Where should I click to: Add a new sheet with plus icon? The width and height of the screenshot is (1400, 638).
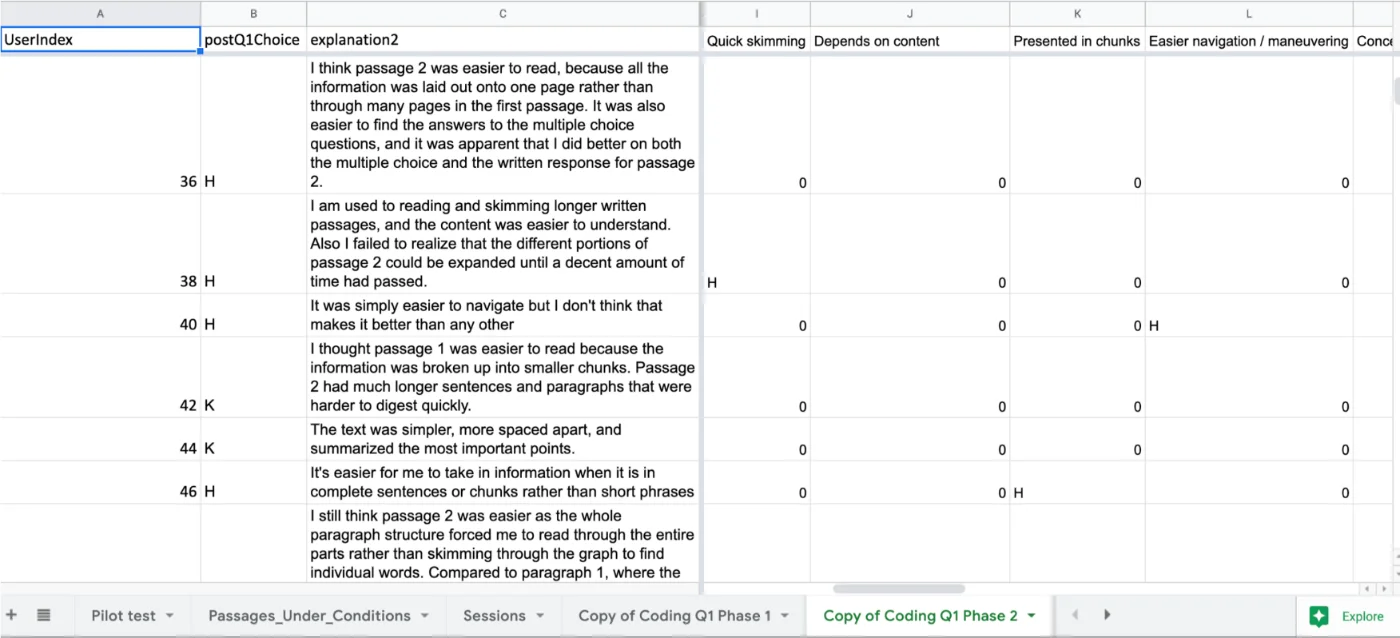[12, 615]
